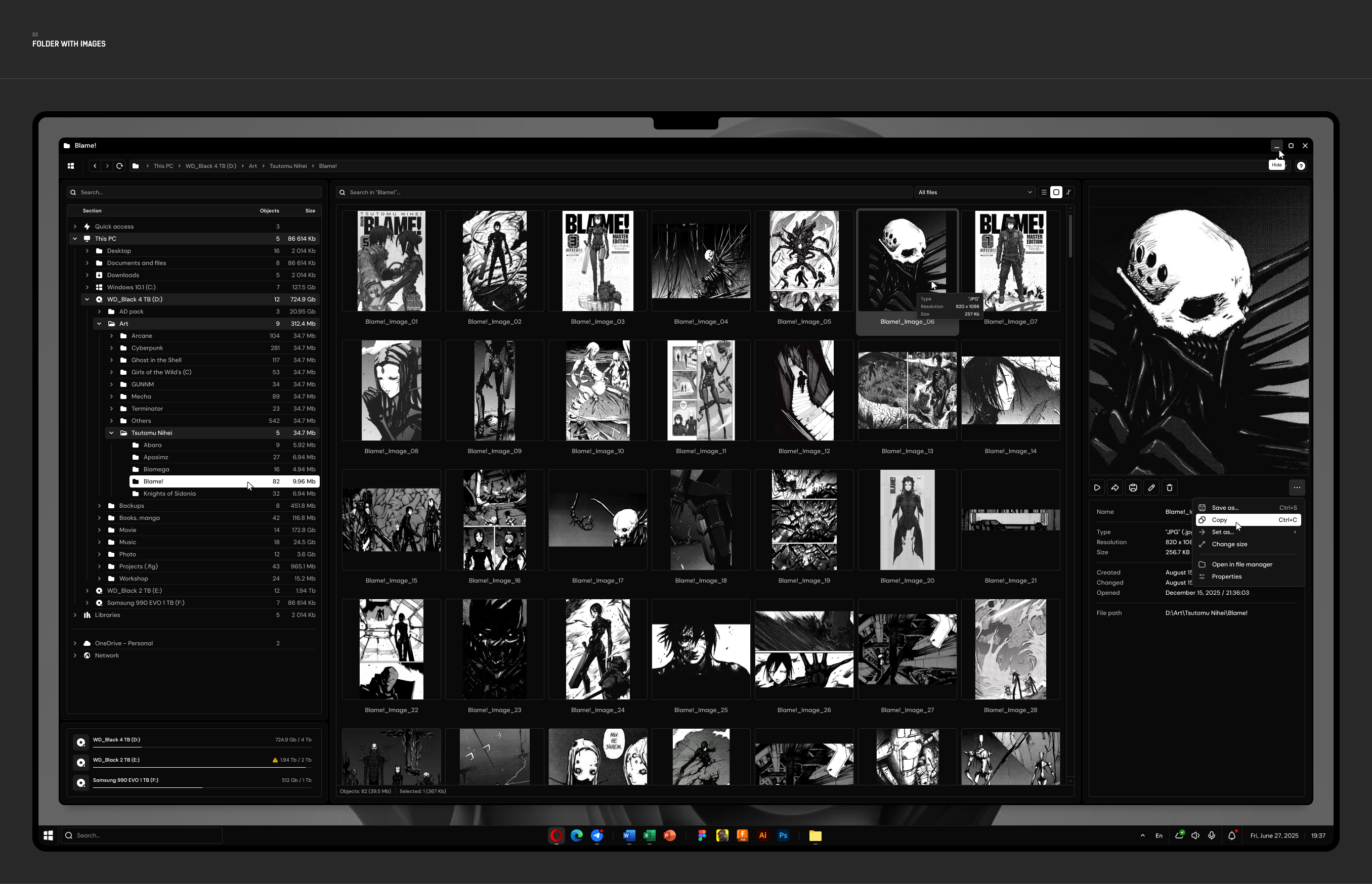This screenshot has width=1372, height=884.
Task: Click the Art breadcrumb in path bar
Action: (252, 166)
